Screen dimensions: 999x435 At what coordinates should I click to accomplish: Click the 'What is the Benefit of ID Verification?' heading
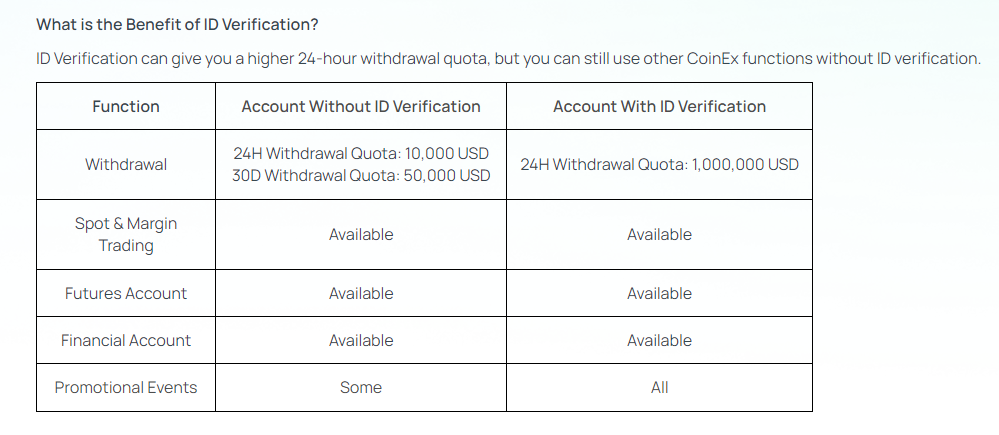177,25
